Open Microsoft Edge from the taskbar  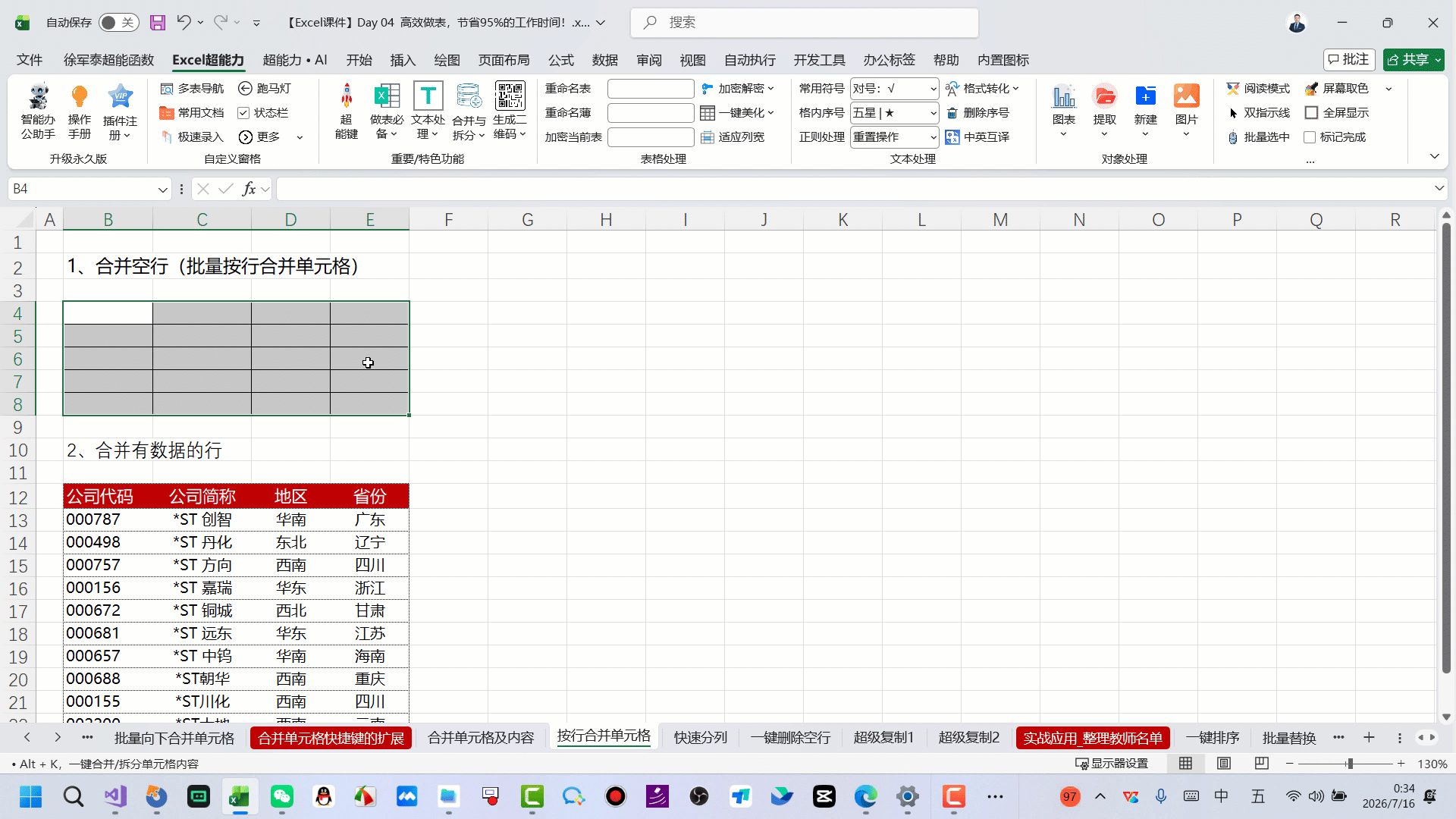(866, 796)
